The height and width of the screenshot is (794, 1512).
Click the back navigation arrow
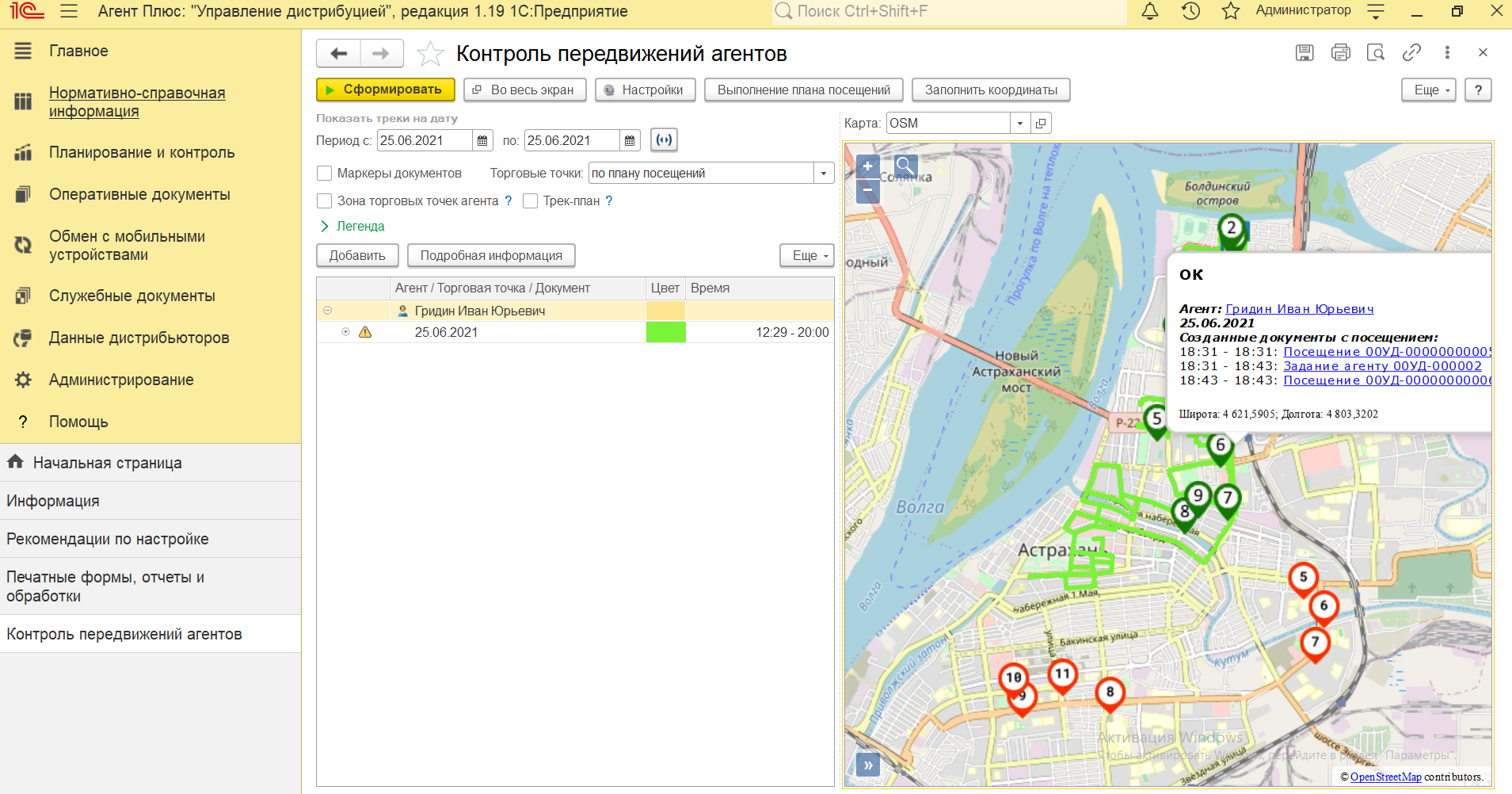pyautogui.click(x=339, y=53)
